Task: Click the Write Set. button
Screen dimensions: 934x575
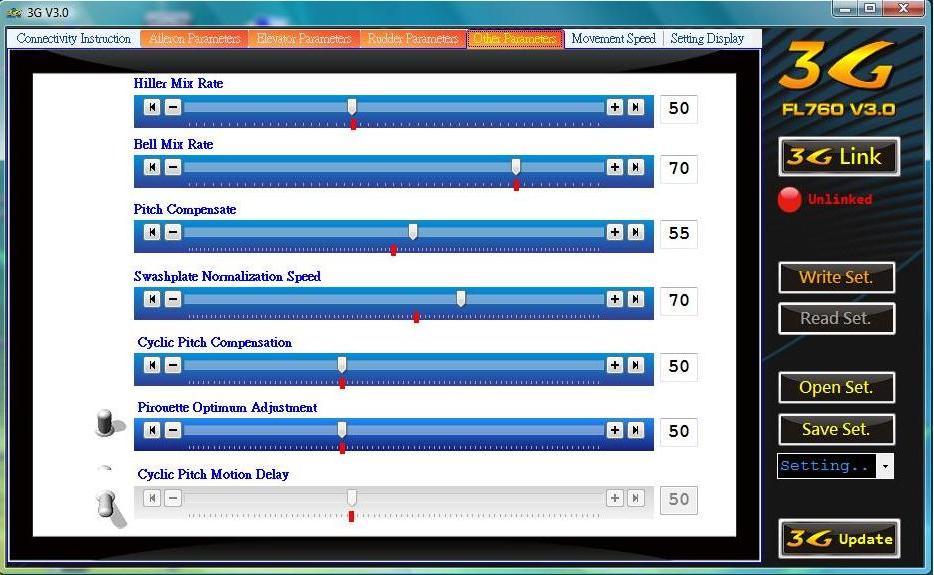Action: (x=836, y=278)
